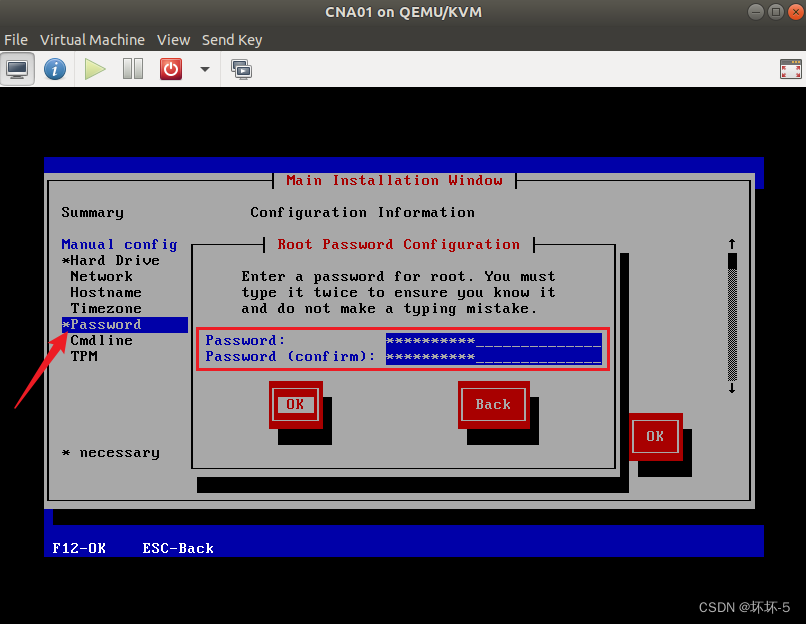Open the Send Key menu
The image size is (806, 624).
(231, 40)
